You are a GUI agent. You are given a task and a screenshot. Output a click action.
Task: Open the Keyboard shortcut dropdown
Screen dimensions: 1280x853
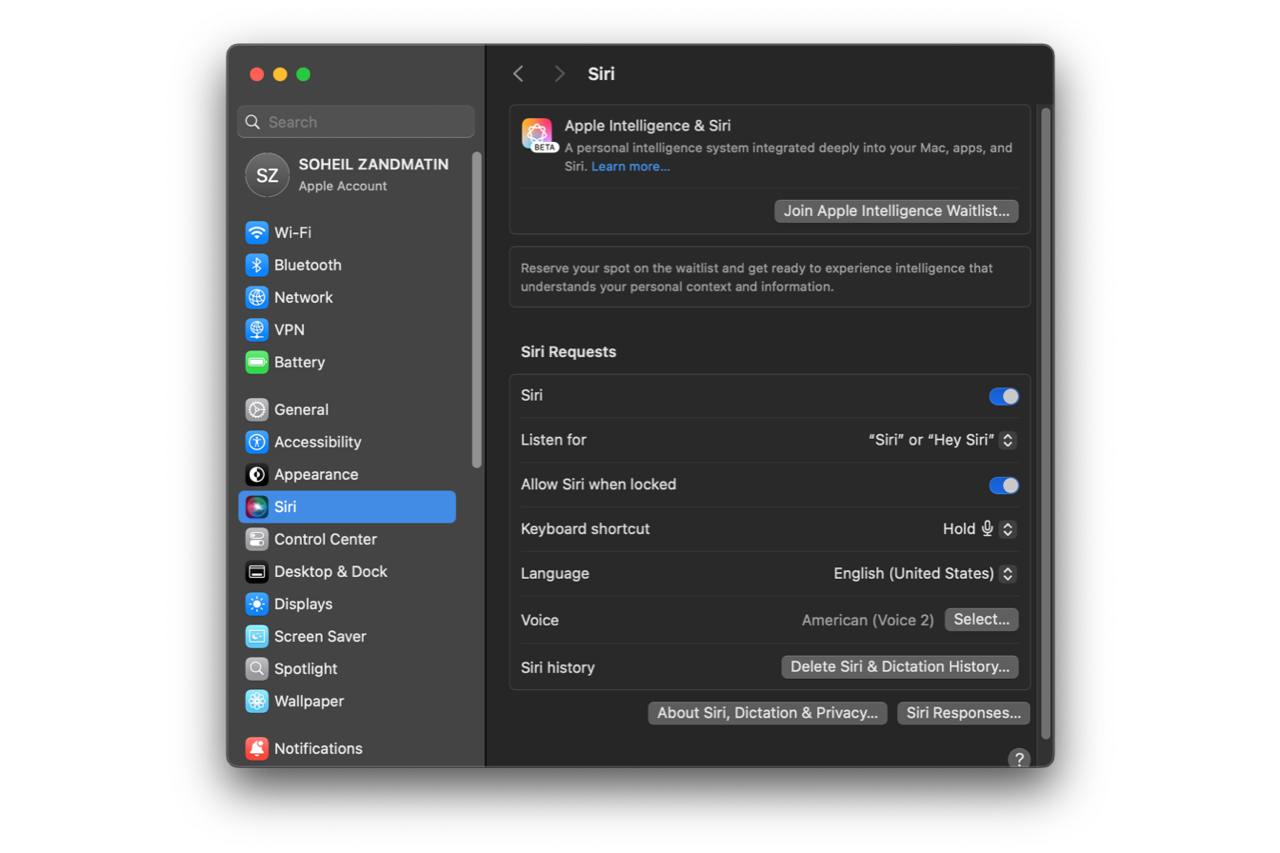980,529
